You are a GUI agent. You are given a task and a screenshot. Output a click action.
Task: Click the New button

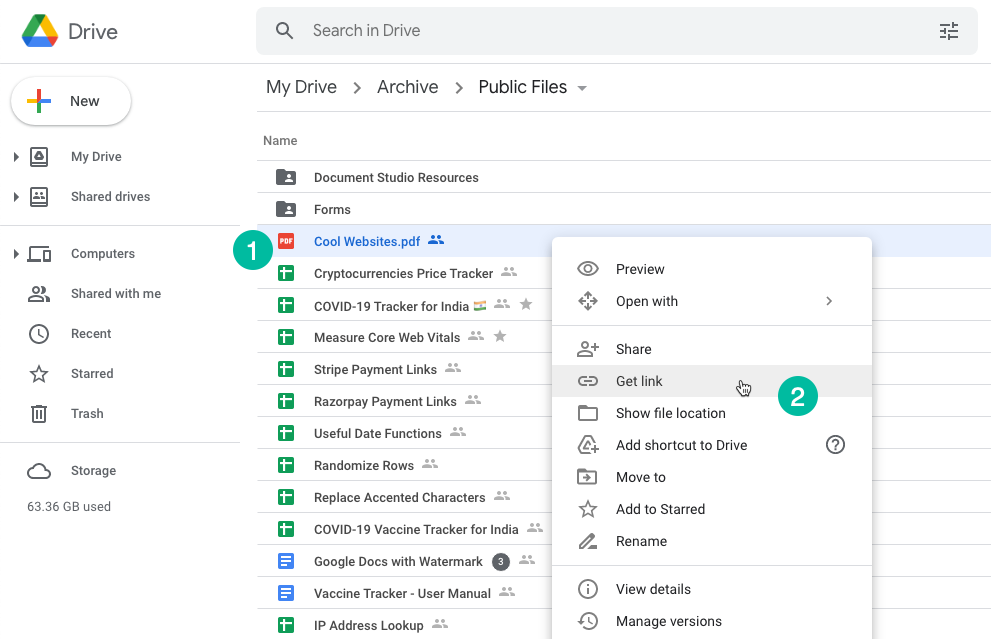pyautogui.click(x=70, y=100)
